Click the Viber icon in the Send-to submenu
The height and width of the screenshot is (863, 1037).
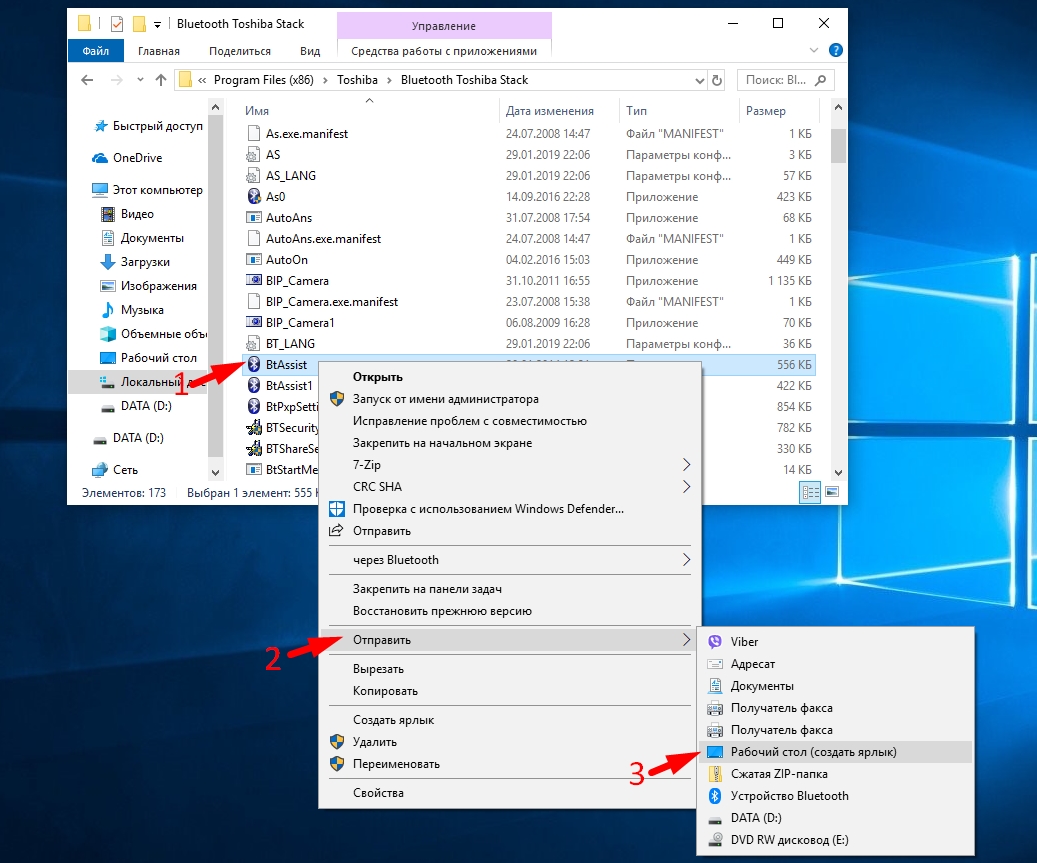click(714, 642)
